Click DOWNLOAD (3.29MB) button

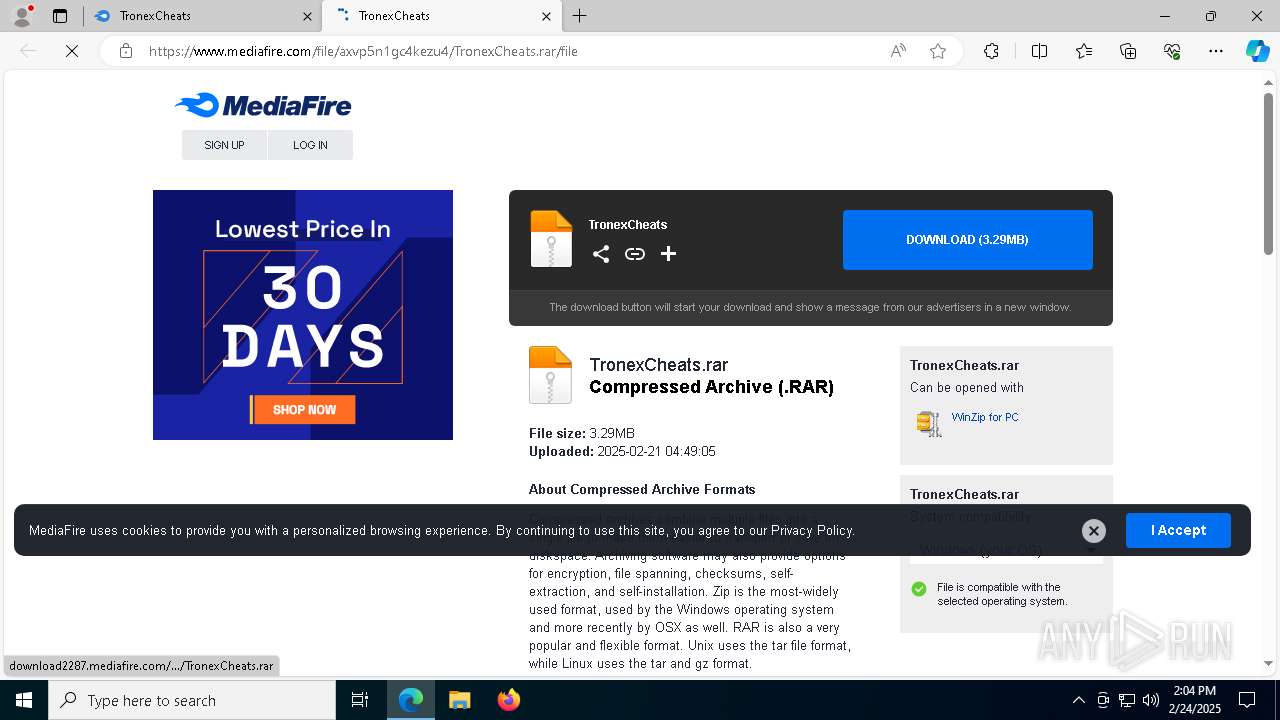[x=967, y=240]
